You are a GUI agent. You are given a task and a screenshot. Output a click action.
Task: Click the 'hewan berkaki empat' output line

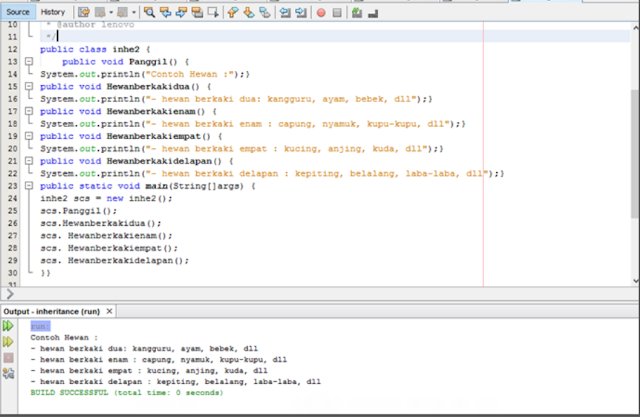click(149, 371)
